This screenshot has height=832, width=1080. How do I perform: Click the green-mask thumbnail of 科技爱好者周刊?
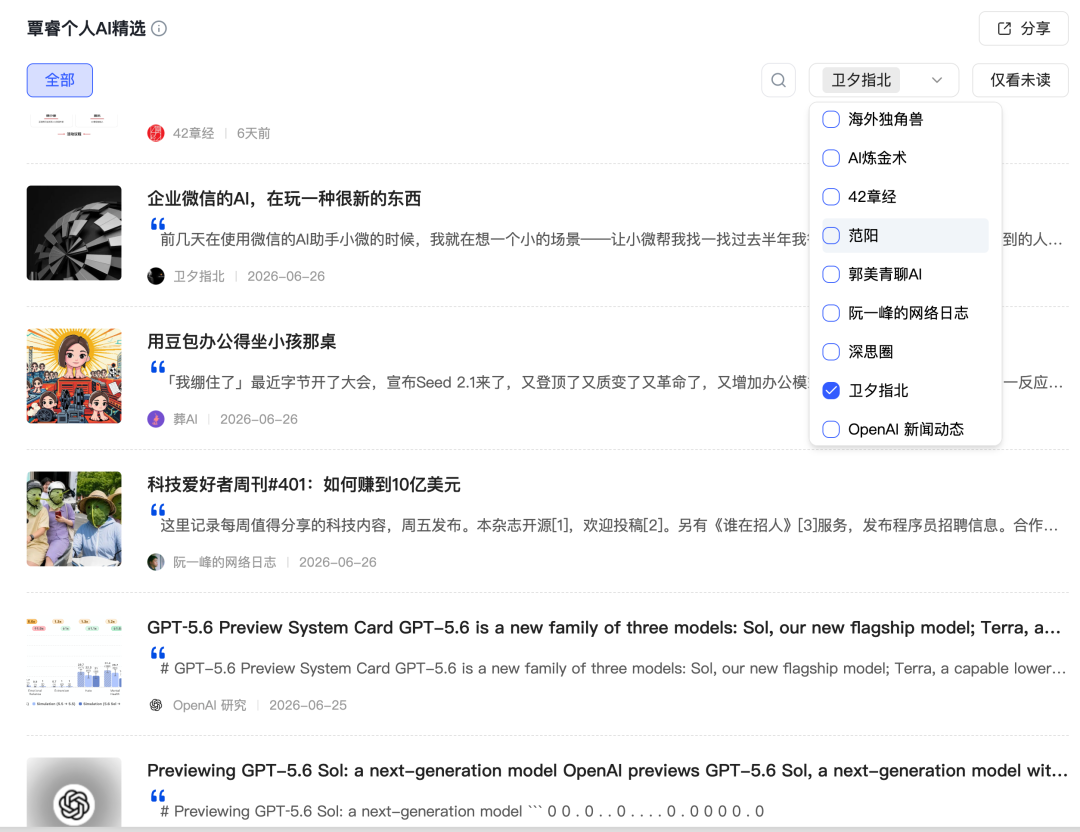click(74, 519)
